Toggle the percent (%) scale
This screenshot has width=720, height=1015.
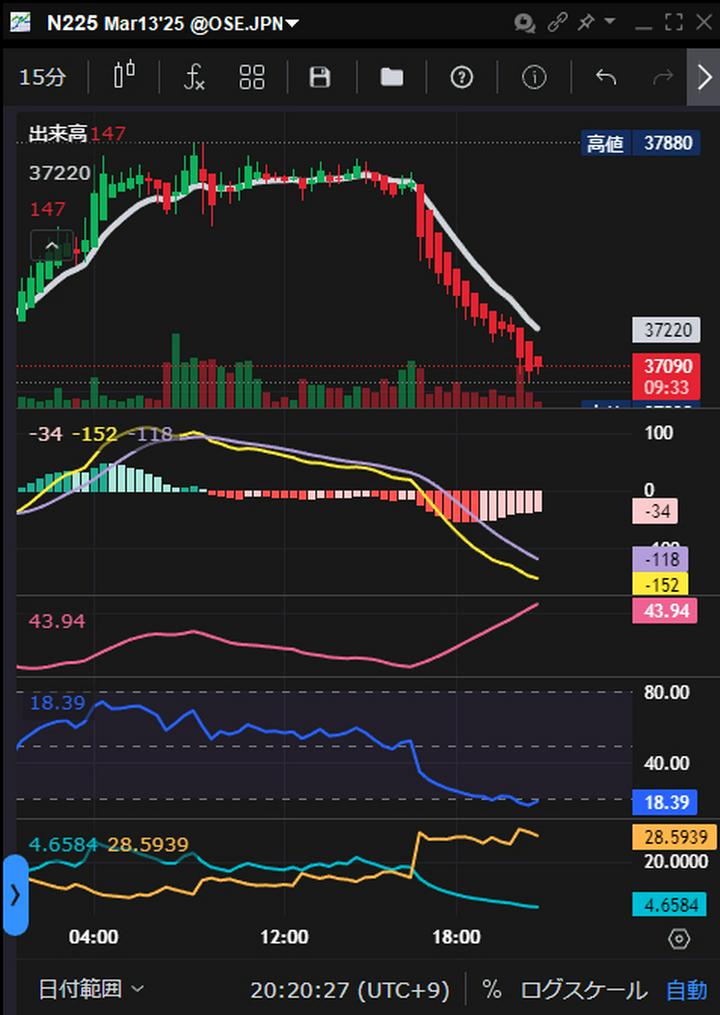point(492,990)
